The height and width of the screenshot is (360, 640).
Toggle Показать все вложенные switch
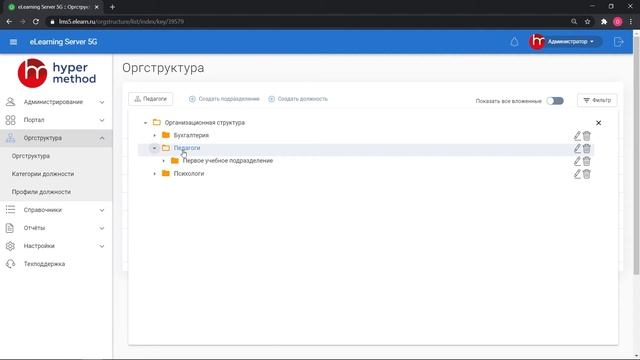(555, 101)
